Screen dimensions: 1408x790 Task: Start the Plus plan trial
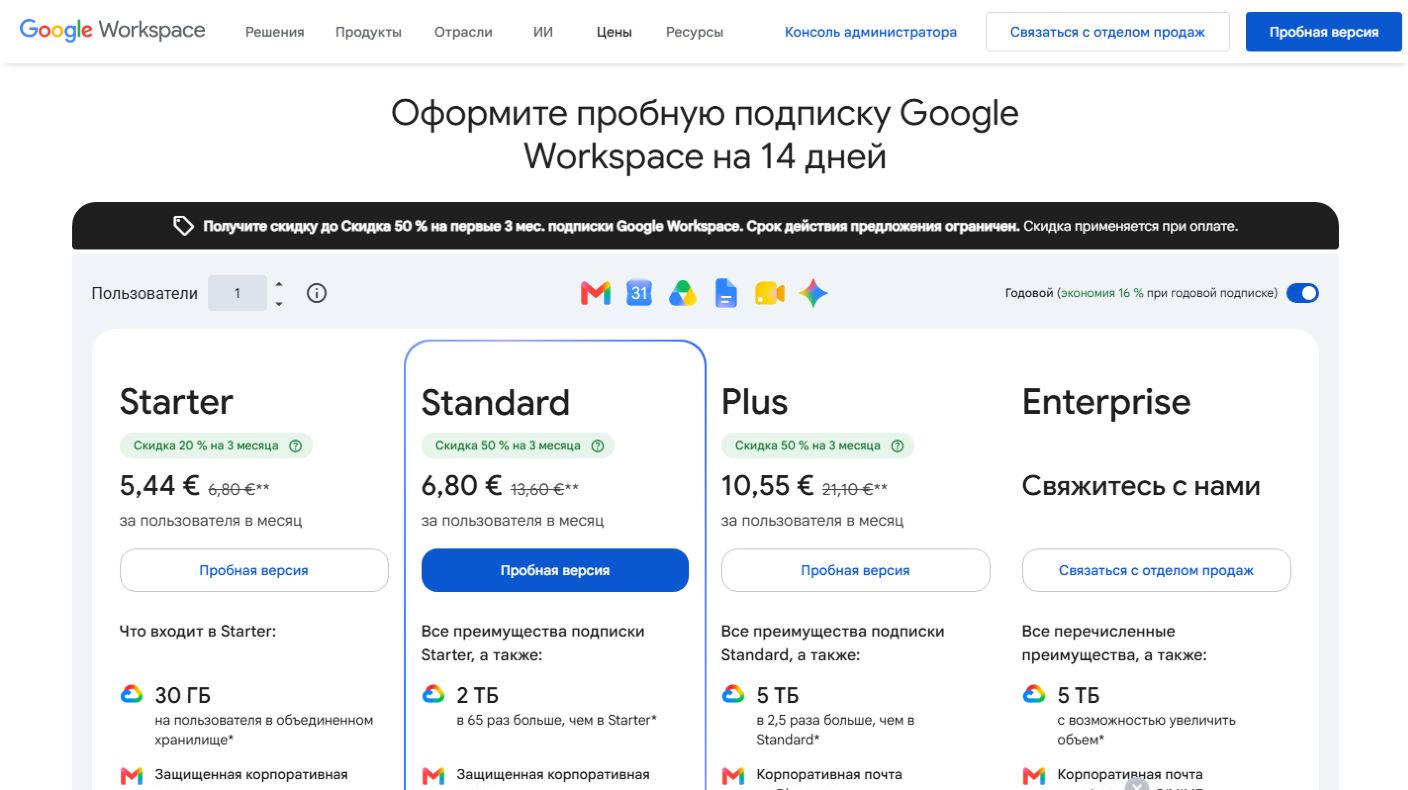(855, 570)
